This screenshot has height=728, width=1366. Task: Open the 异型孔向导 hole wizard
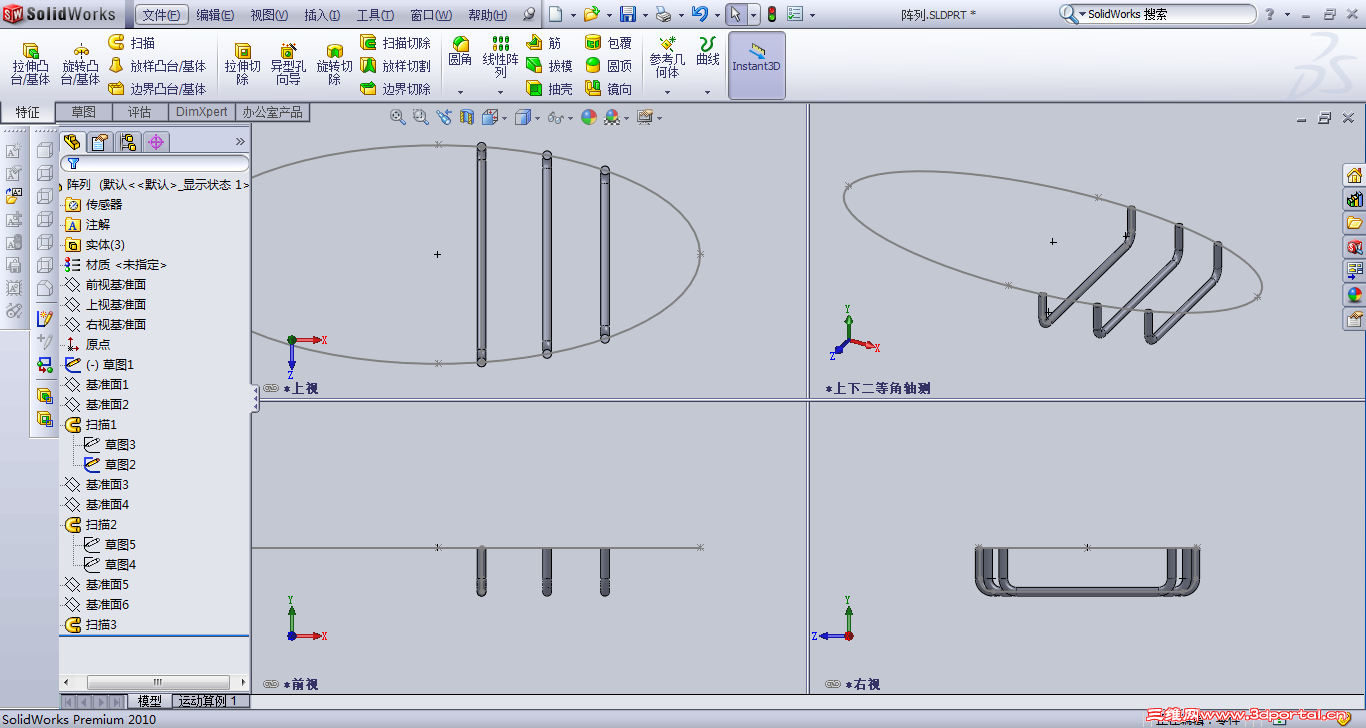(288, 64)
